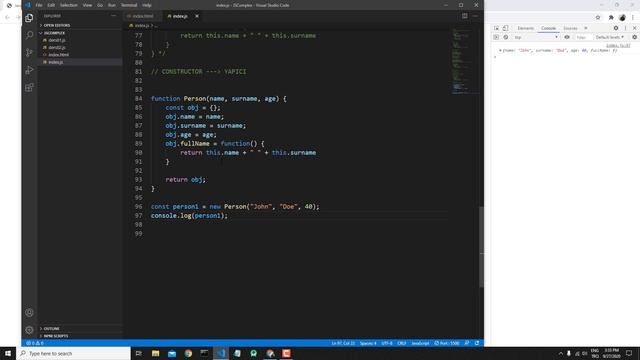Click errors and warnings status bar indicator

[35, 343]
